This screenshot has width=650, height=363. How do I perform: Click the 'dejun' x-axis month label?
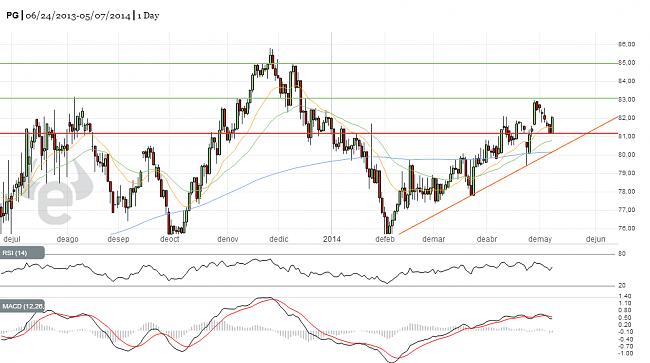(595, 239)
